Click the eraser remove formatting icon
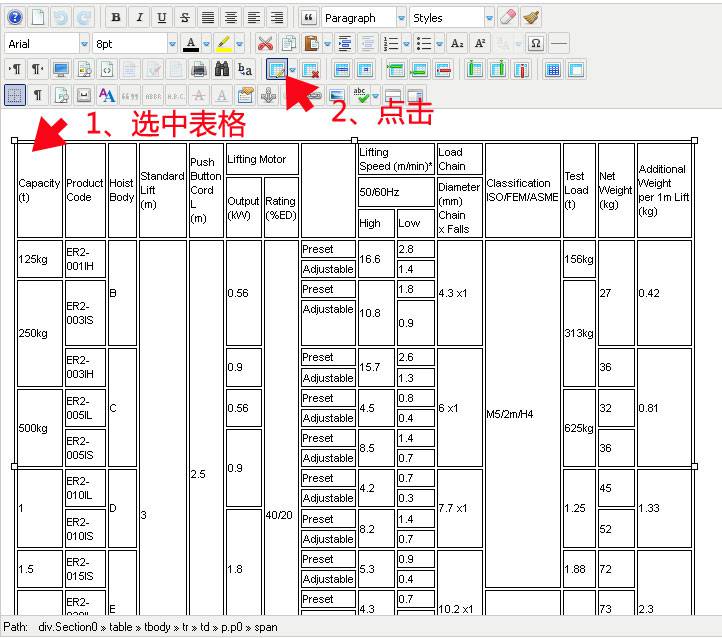722x638 pixels. 508,17
